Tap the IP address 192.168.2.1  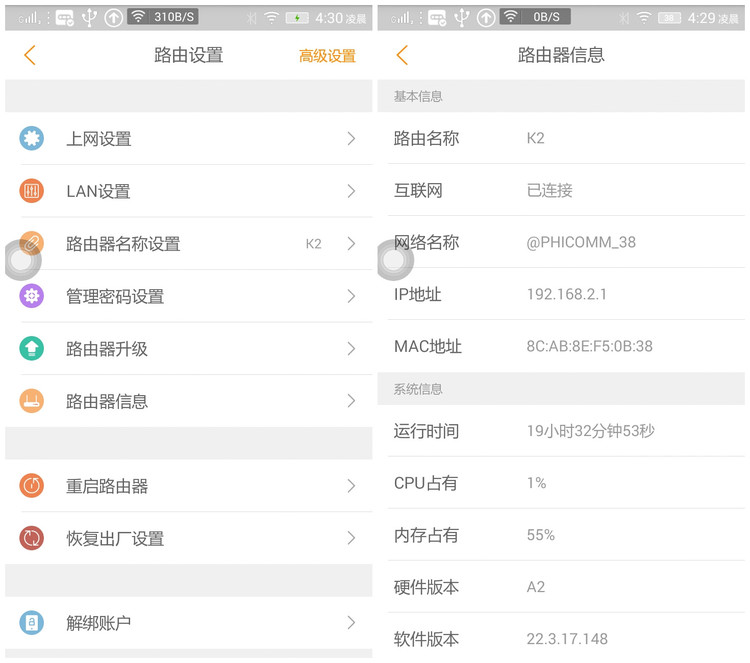pos(566,294)
